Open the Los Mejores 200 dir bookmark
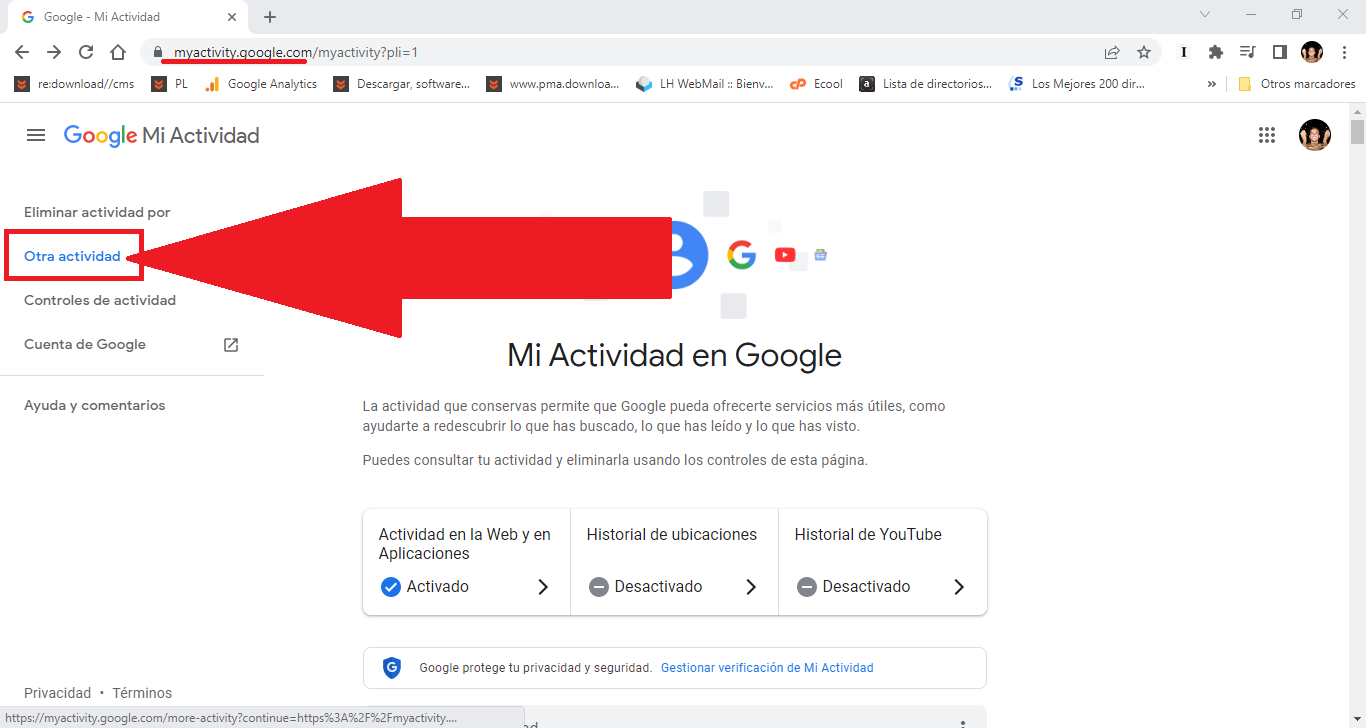1366x728 pixels. point(1077,84)
